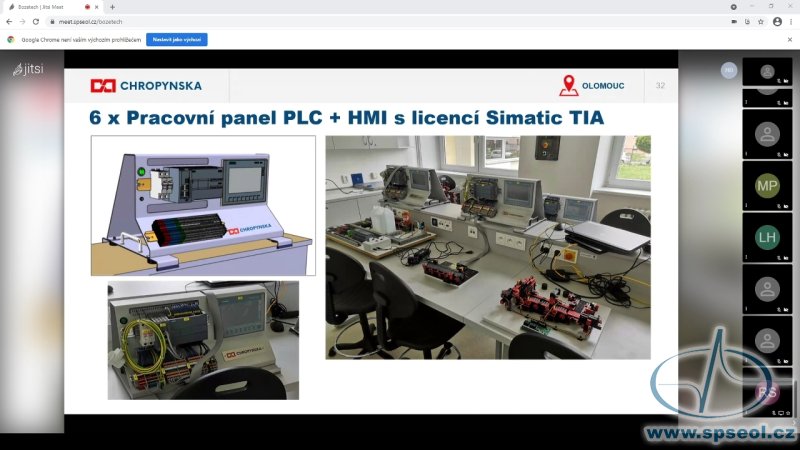Focus the meet.spseol.cz address bar
Image resolution: width=800 pixels, height=450 pixels.
388,22
